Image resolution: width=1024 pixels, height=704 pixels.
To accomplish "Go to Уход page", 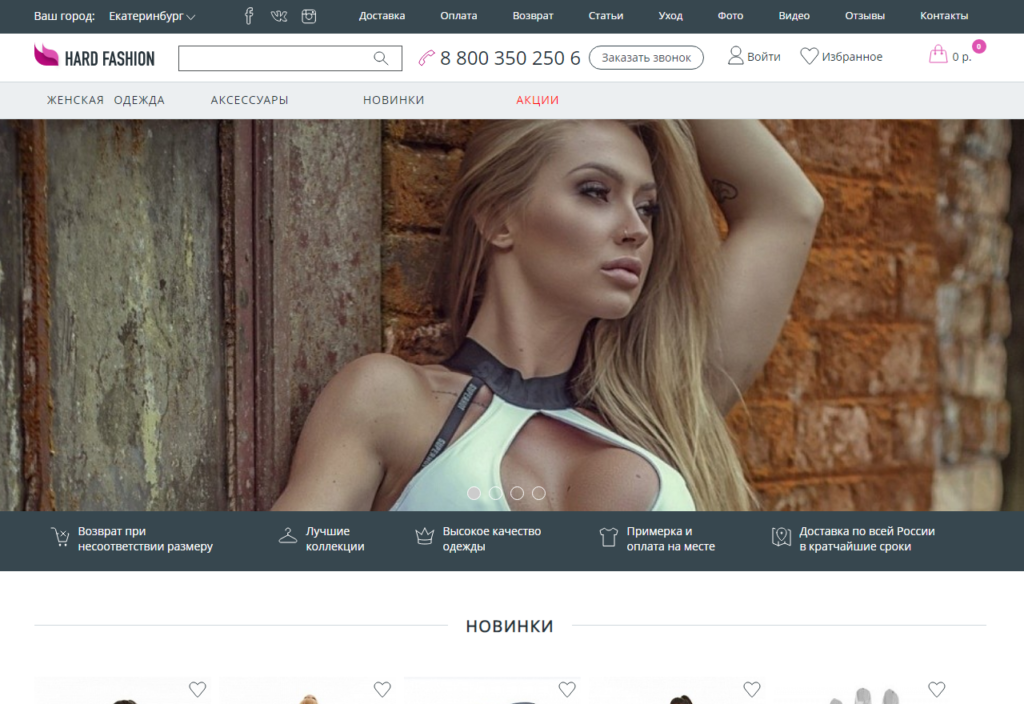I will tap(670, 16).
